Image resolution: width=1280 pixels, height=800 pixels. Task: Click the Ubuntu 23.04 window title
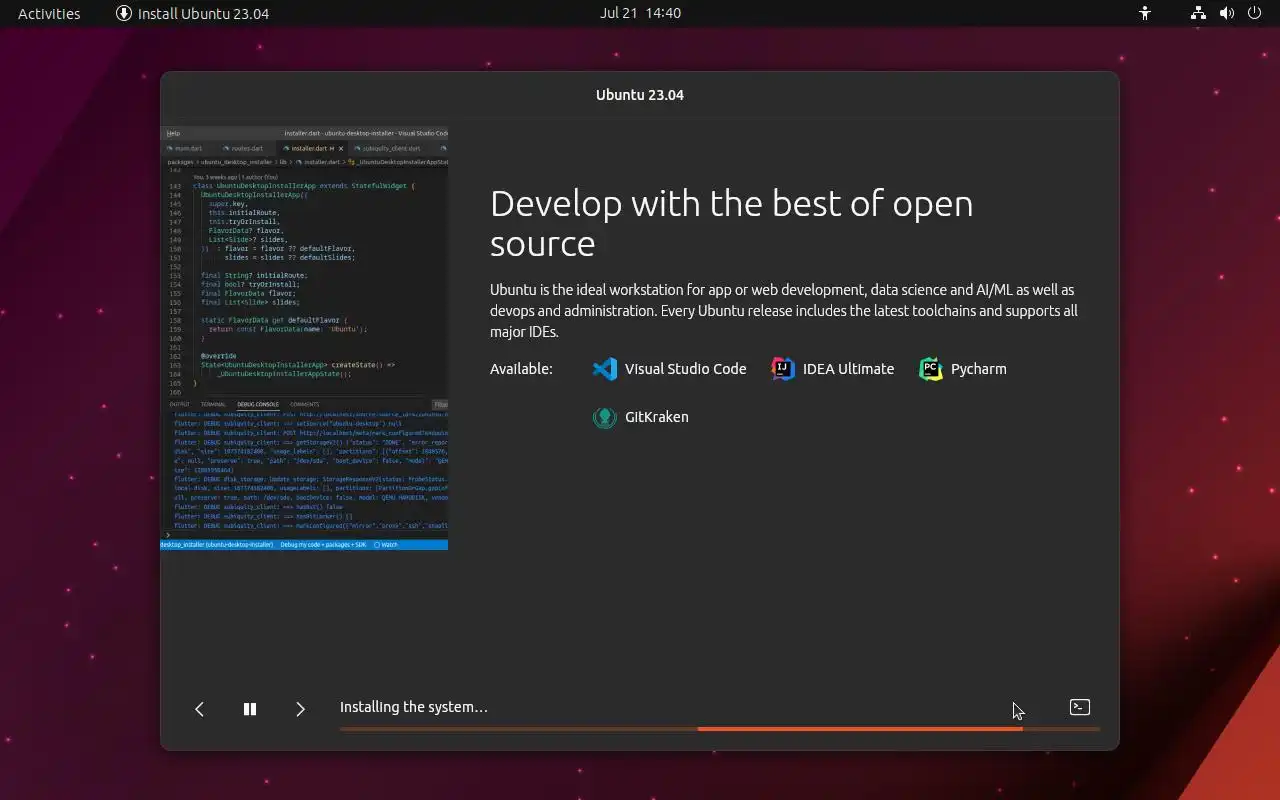(x=640, y=95)
